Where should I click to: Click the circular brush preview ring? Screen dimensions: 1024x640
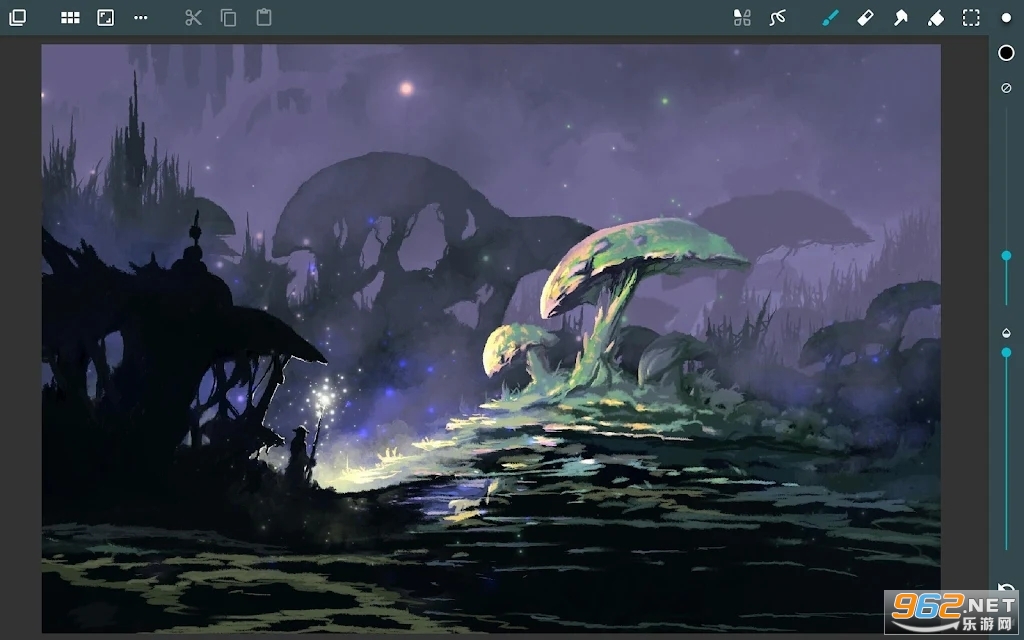(1006, 53)
